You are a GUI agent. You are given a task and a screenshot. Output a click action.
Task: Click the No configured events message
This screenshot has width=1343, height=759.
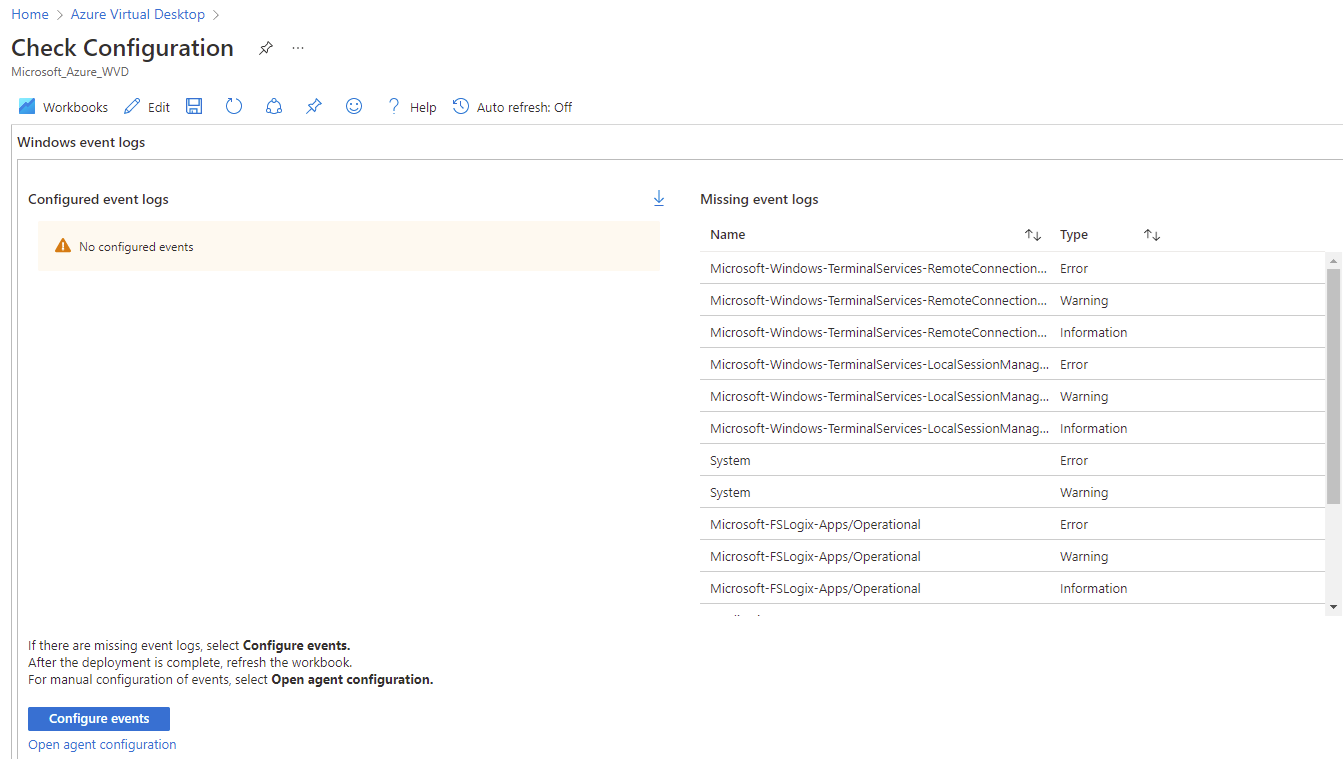coord(136,247)
